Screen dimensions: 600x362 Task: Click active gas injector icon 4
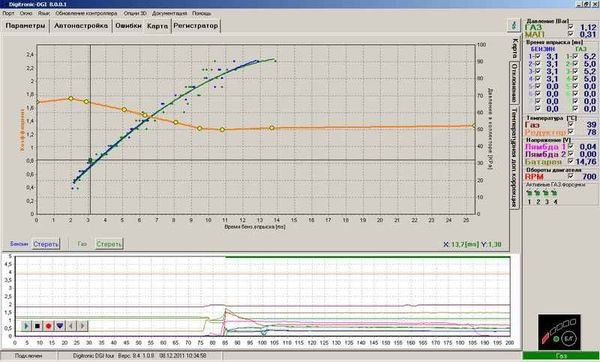[x=555, y=194]
